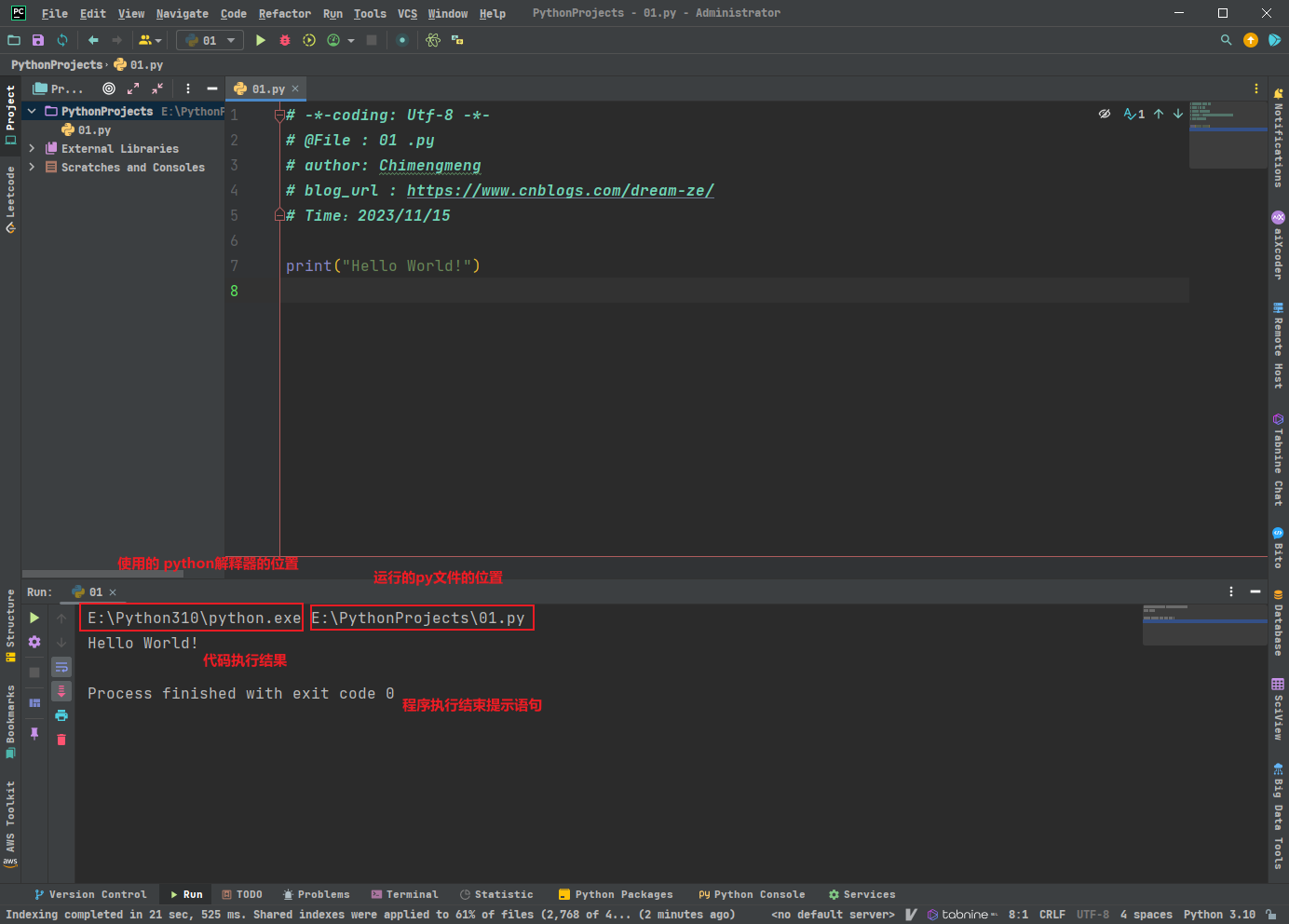Open Search Everywhere with the magnifier icon
Viewport: 1289px width, 924px height.
[1226, 40]
